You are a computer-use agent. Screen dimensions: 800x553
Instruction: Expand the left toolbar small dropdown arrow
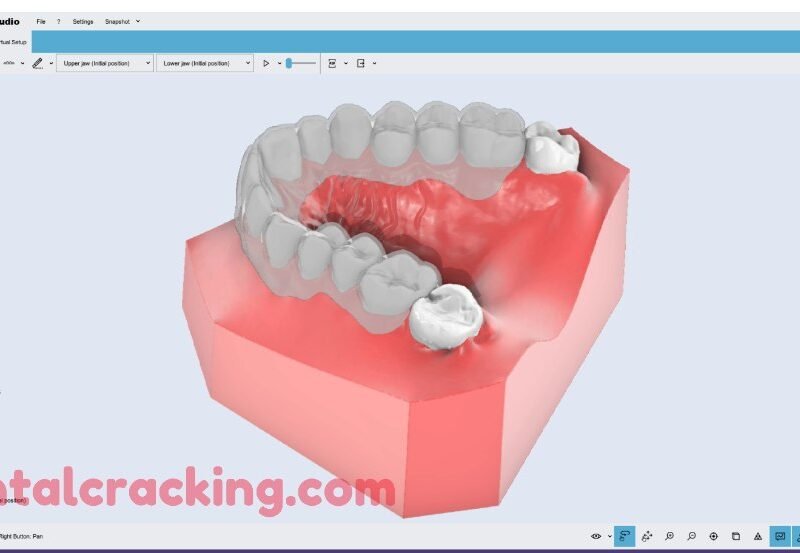(22, 63)
